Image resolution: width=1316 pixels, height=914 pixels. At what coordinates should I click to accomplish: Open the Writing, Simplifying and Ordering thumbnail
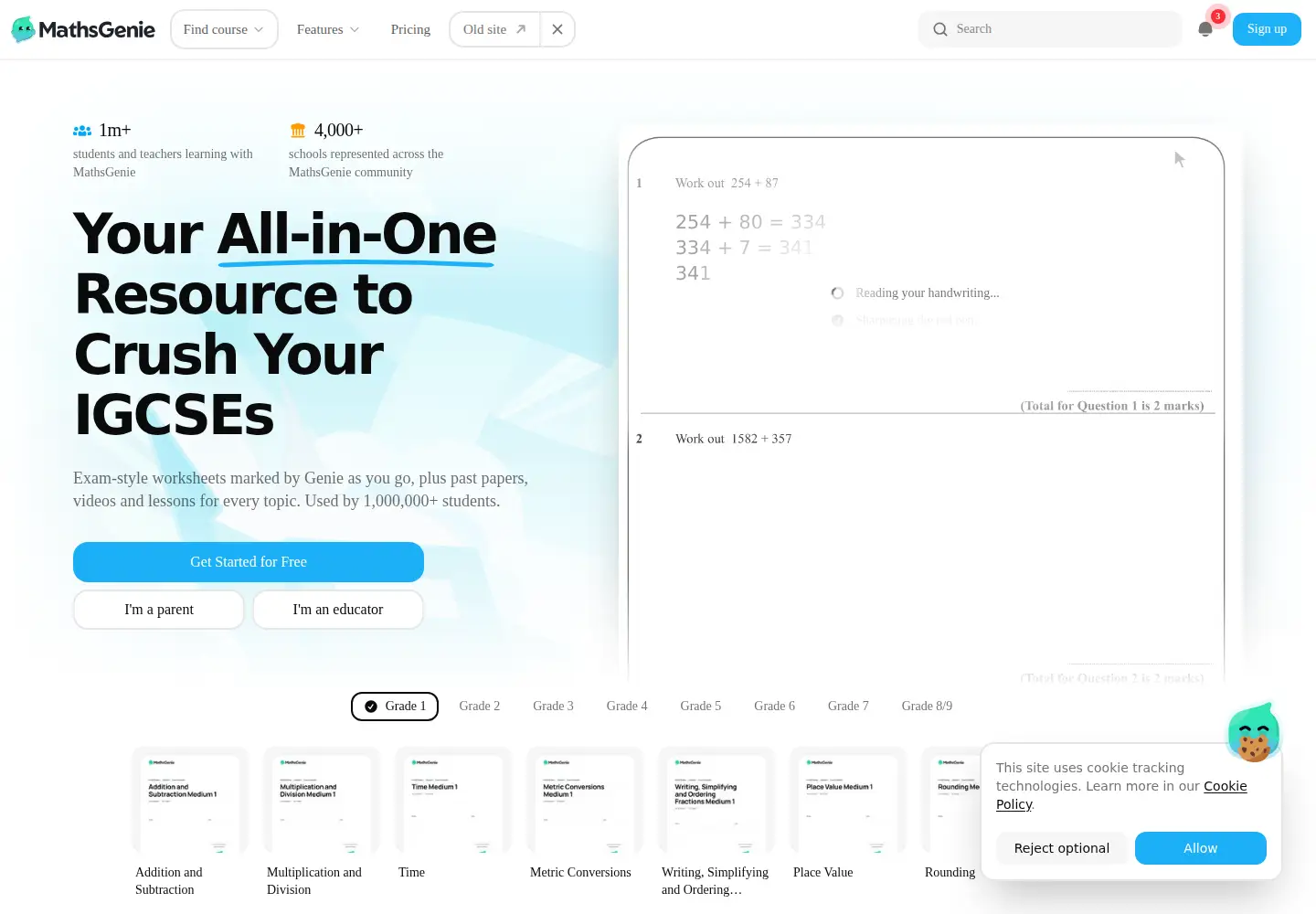(x=716, y=802)
